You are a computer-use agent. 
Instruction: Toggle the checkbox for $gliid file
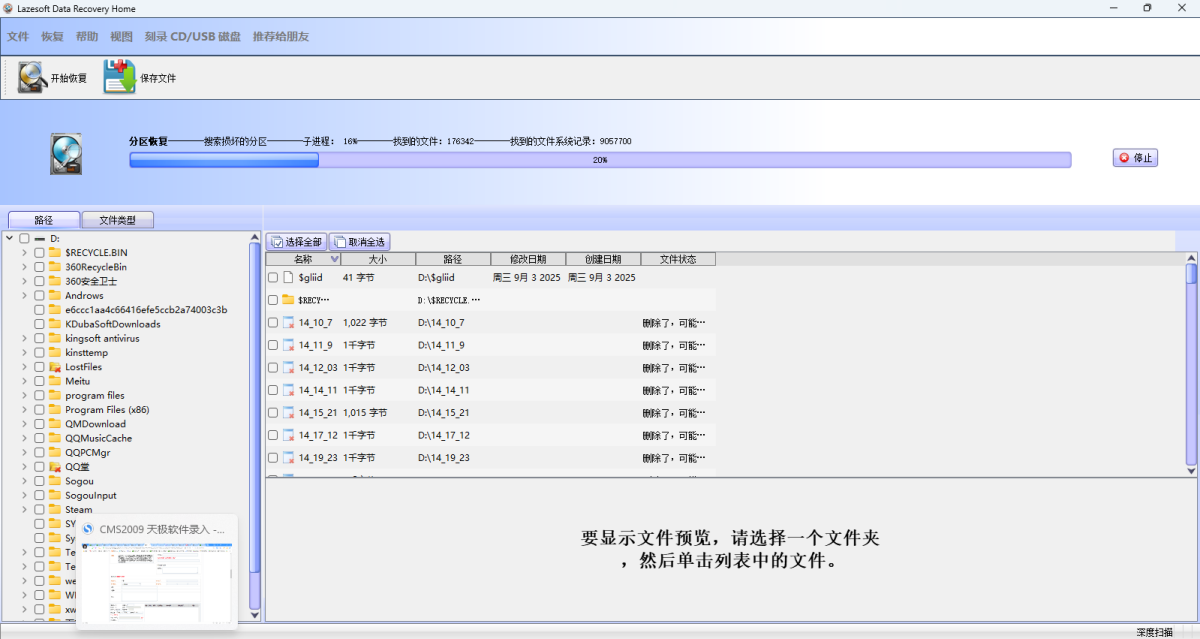[x=273, y=277]
